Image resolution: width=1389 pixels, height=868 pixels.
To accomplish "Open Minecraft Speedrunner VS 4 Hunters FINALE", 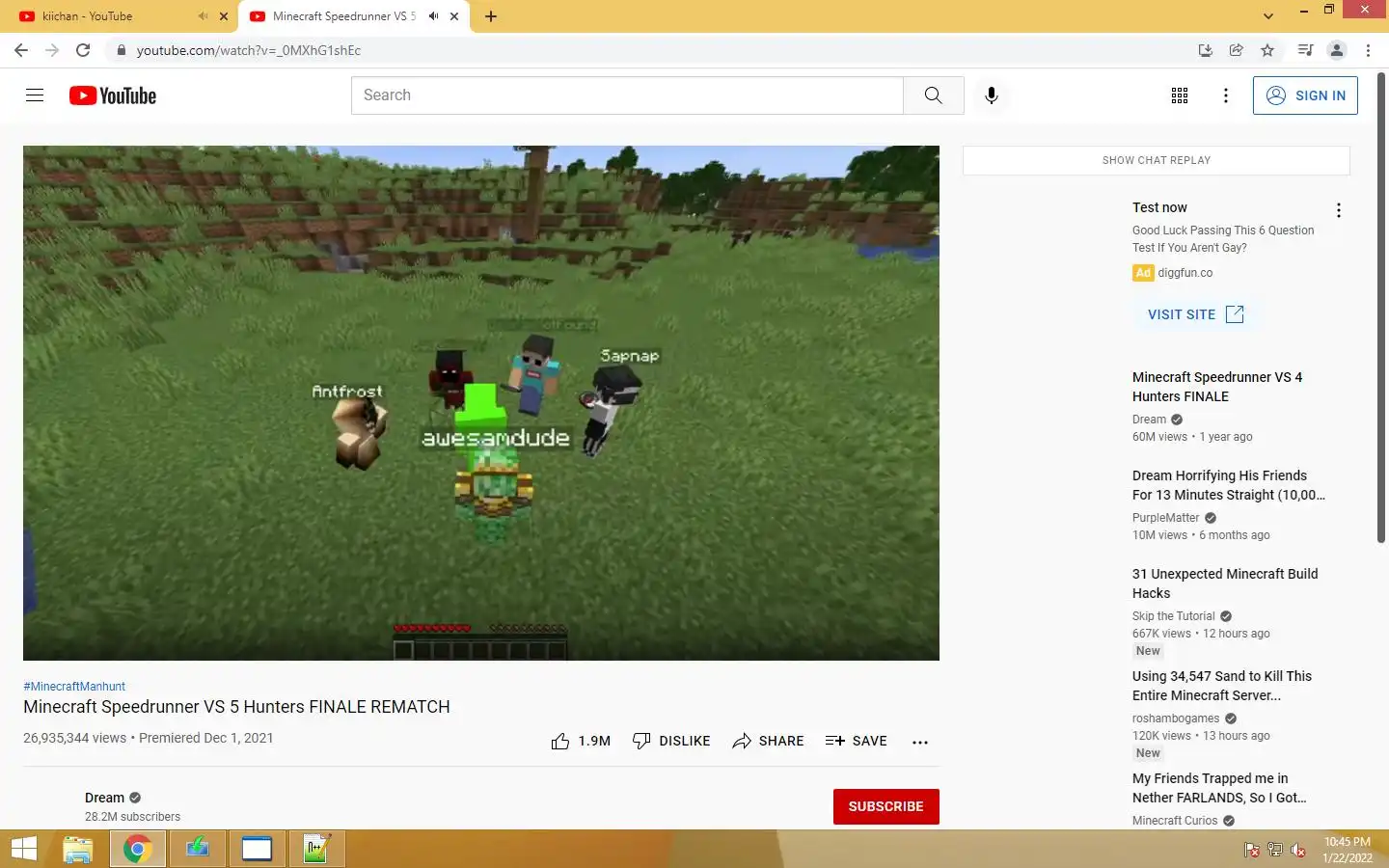I will pos(1217,387).
